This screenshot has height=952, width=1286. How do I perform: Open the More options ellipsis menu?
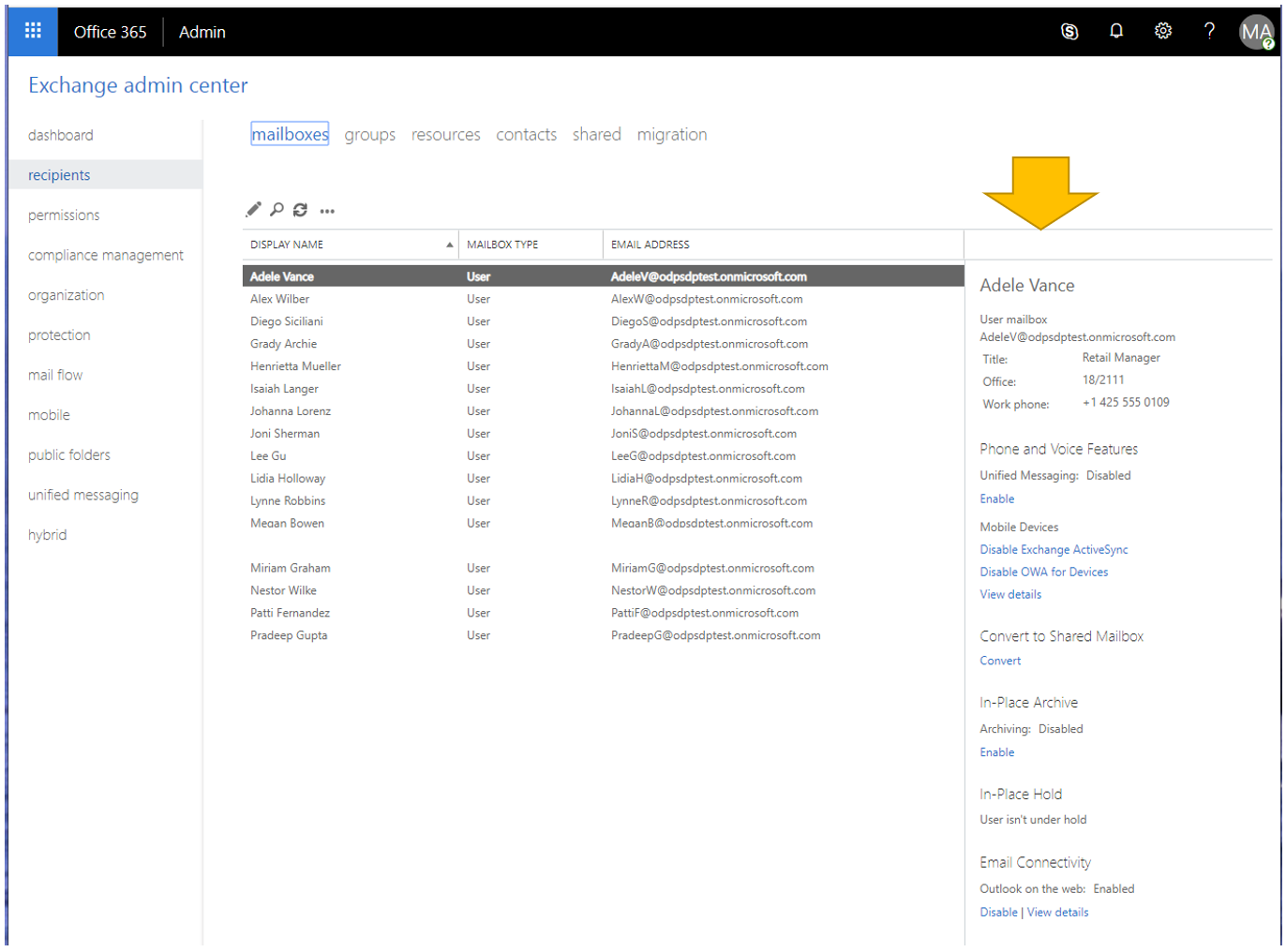pyautogui.click(x=326, y=211)
